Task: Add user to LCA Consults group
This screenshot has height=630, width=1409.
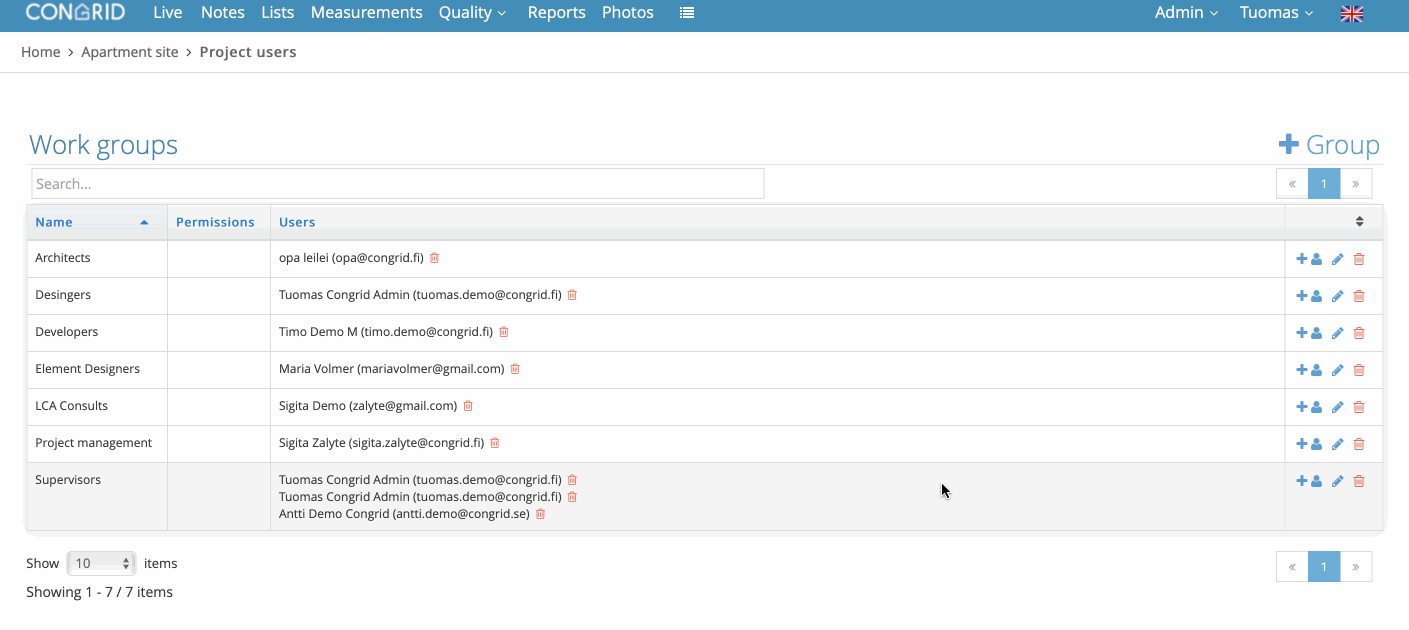Action: (1309, 407)
